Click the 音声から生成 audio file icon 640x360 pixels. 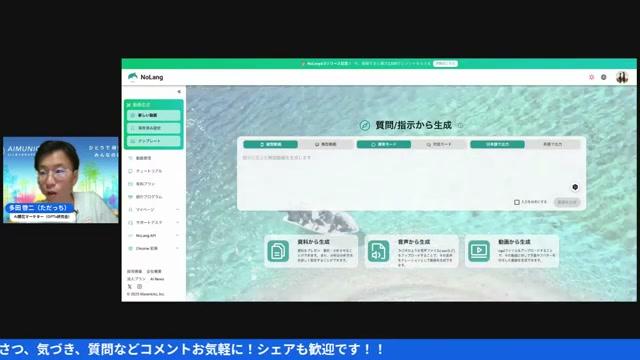(378, 251)
